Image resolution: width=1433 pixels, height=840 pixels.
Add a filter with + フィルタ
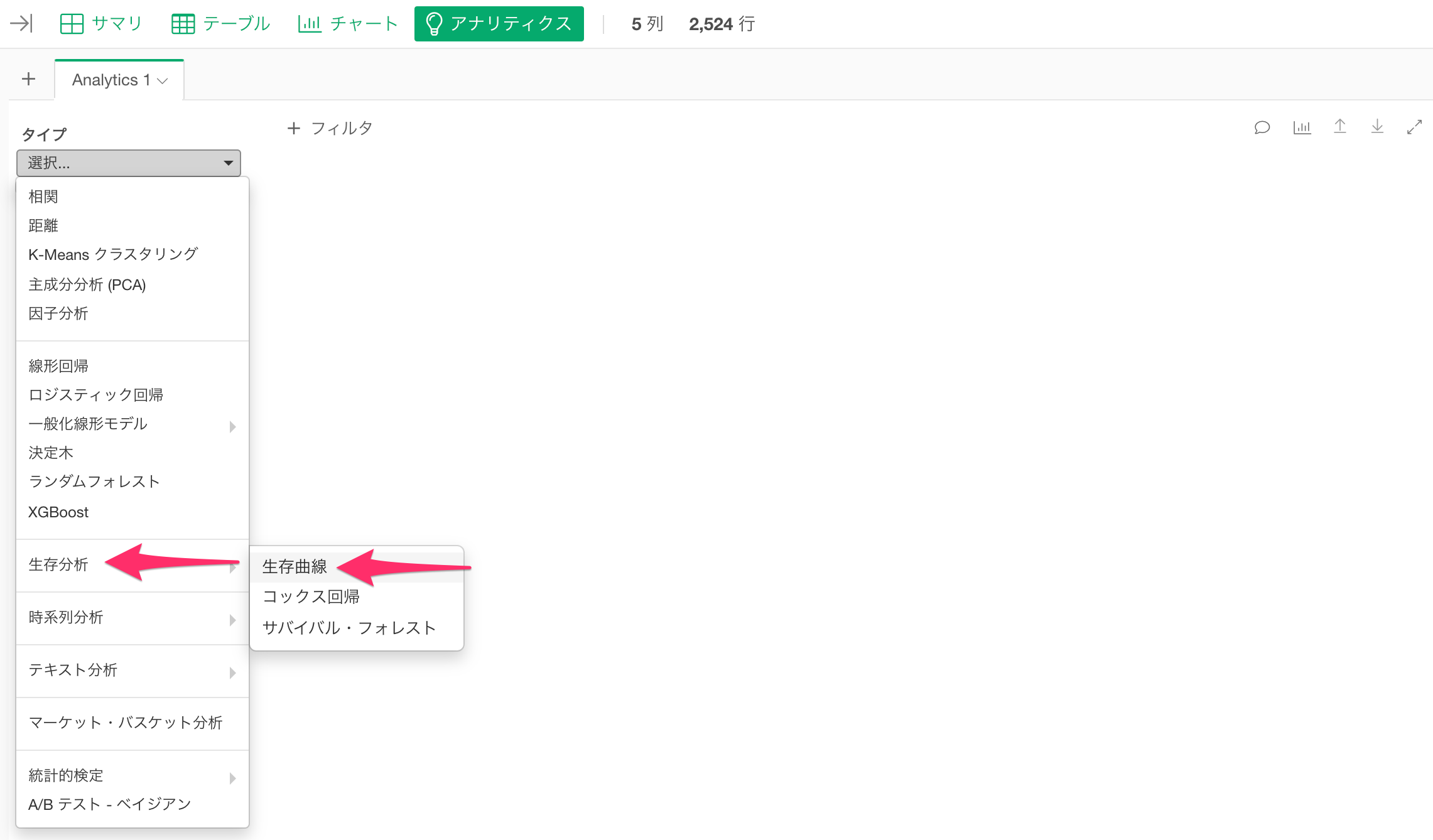point(330,128)
